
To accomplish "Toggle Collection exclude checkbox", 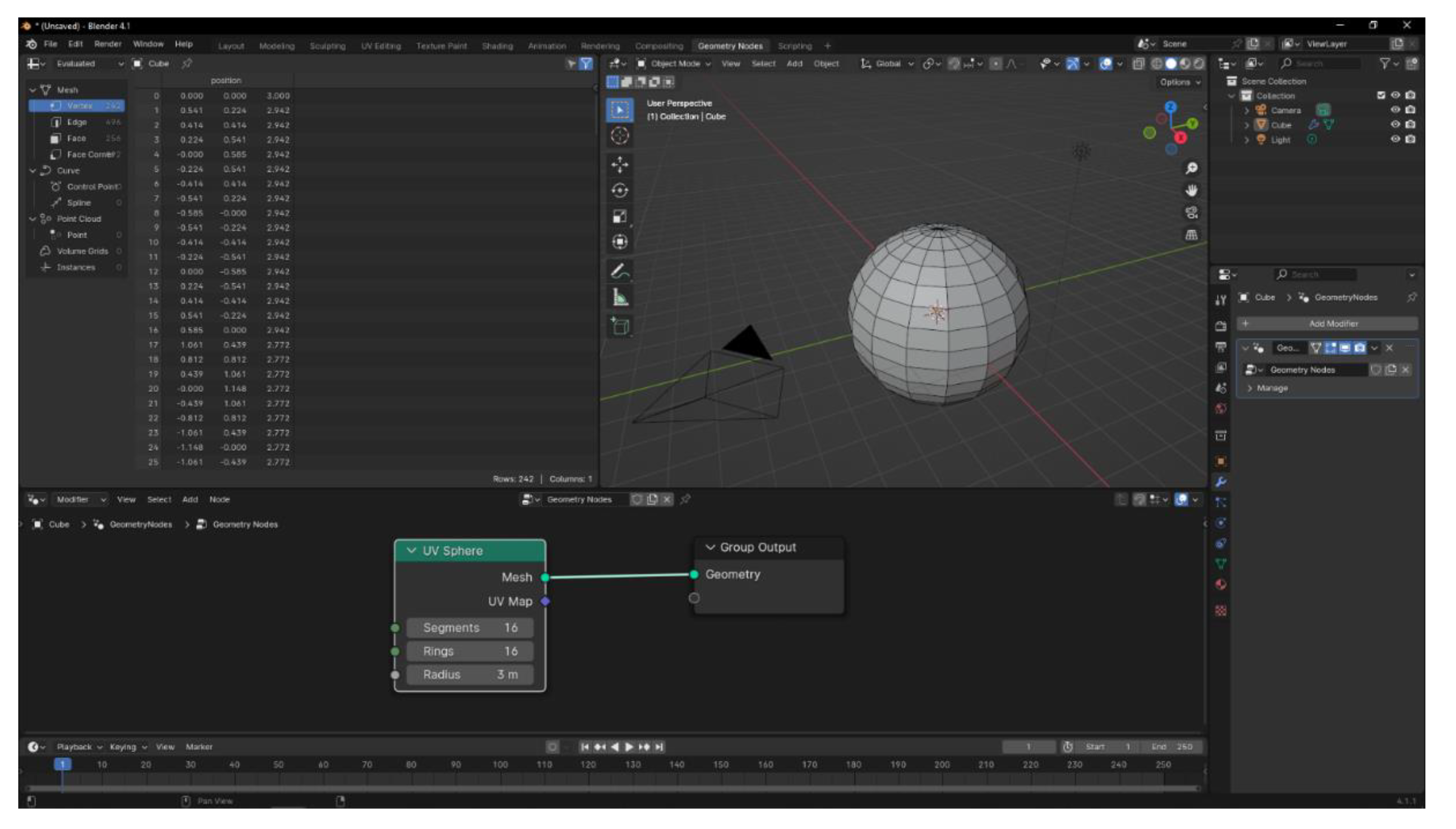I will coord(1381,95).
